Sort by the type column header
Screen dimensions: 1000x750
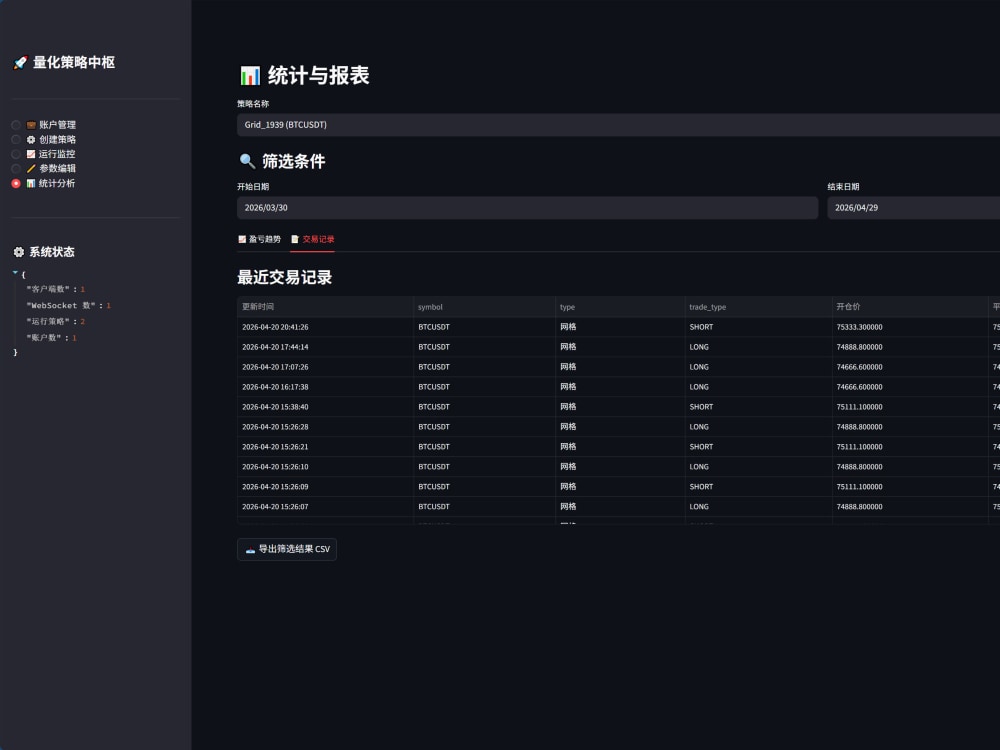[x=621, y=307]
